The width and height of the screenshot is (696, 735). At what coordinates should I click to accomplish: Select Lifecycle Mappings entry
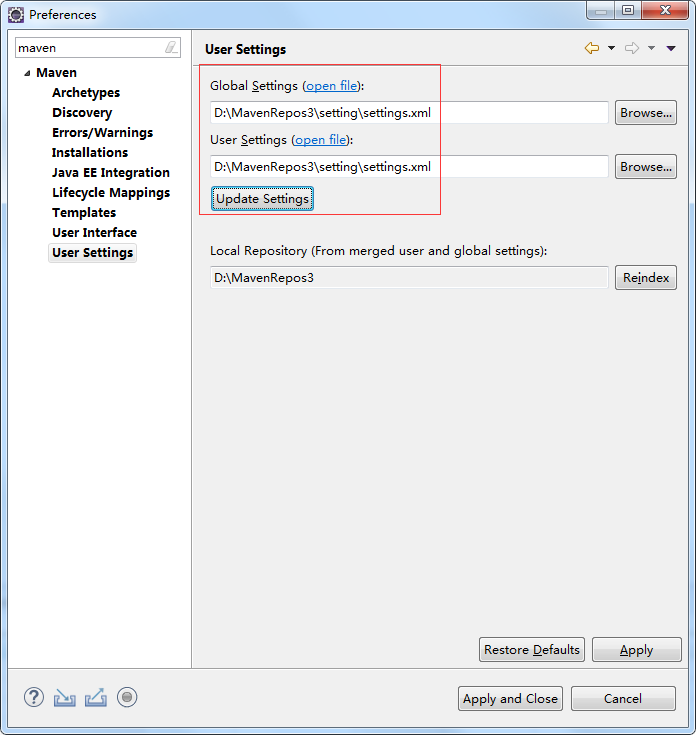(x=111, y=193)
